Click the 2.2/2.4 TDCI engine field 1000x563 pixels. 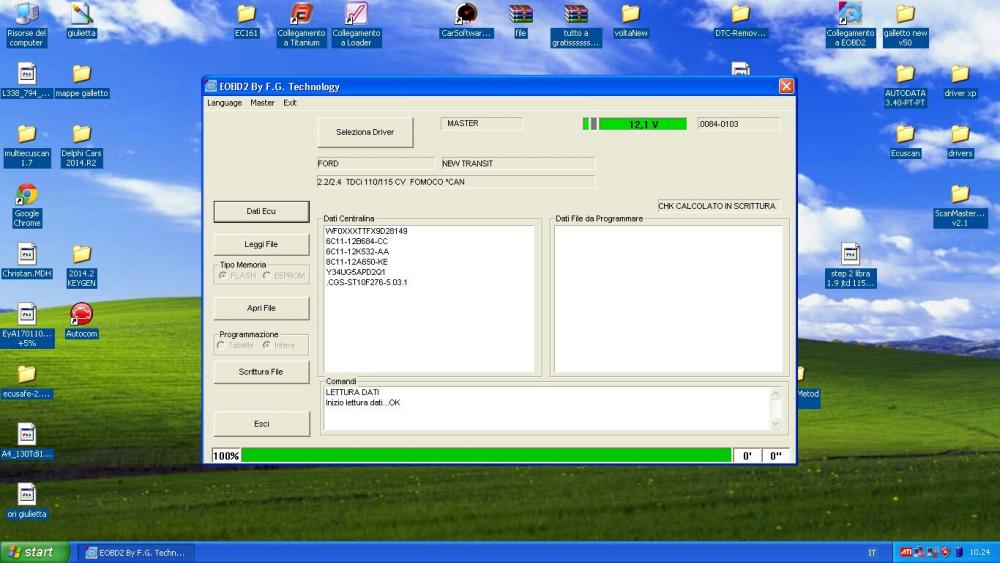pyautogui.click(x=455, y=182)
